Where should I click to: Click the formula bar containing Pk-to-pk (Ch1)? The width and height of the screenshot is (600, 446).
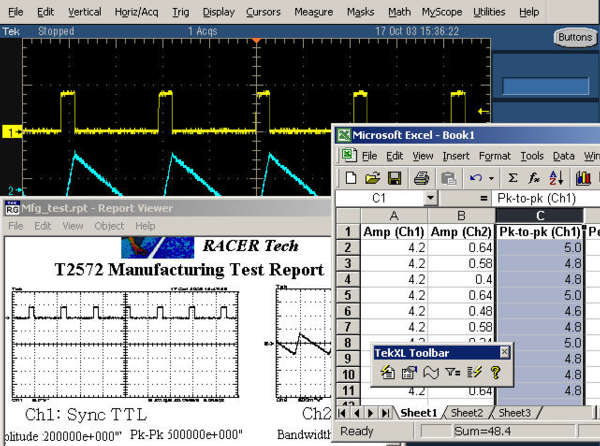point(540,199)
